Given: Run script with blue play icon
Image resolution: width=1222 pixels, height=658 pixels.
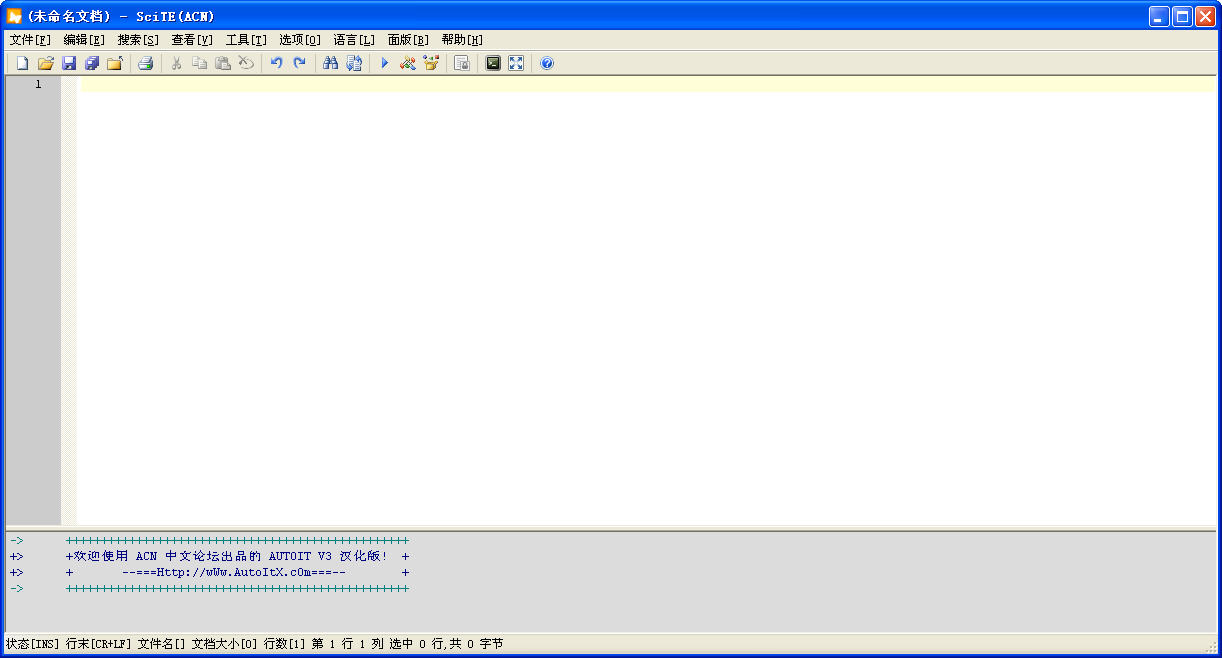Looking at the screenshot, I should pos(384,63).
